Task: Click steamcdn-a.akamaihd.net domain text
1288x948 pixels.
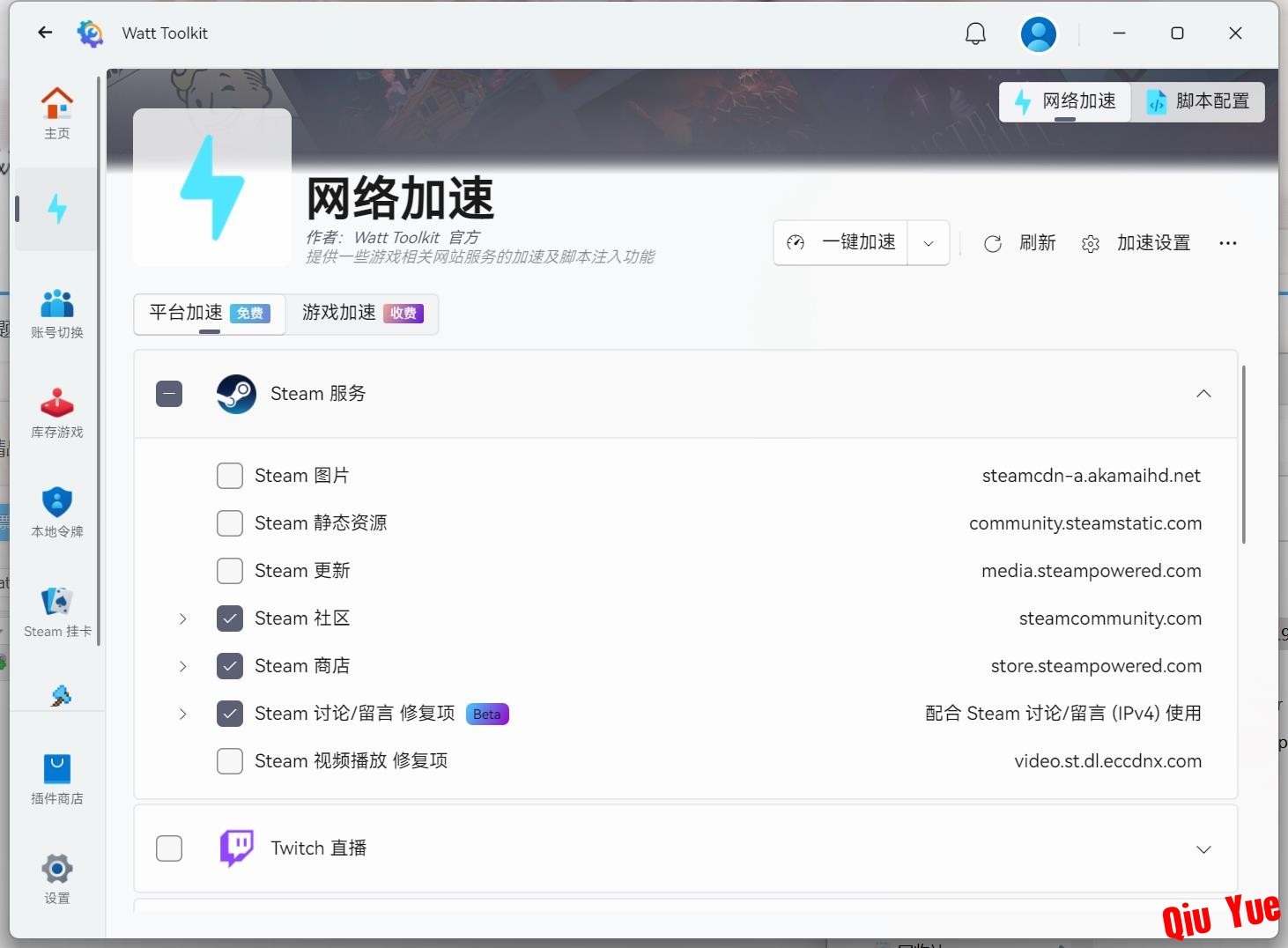Action: coord(1092,476)
